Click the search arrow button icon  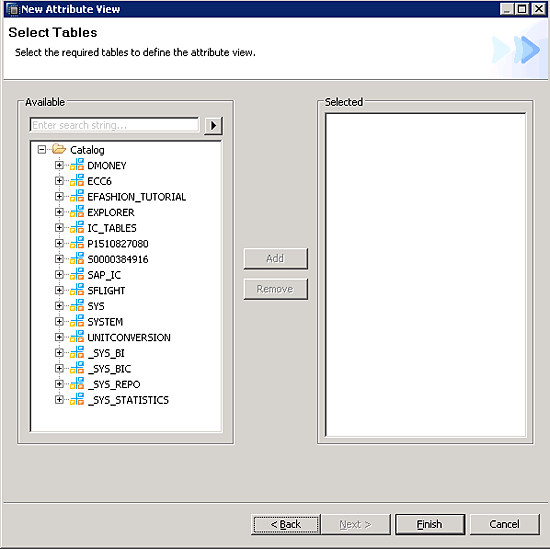(213, 125)
